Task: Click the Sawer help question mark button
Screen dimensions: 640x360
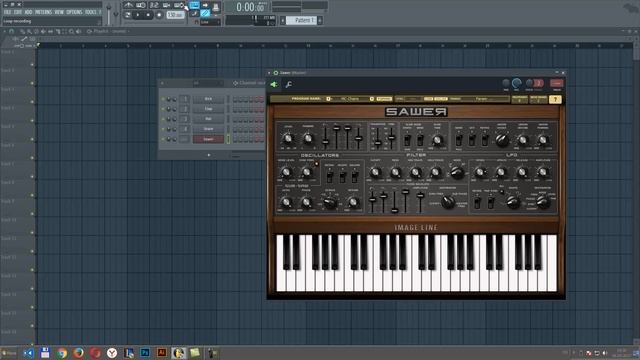Action: pos(555,99)
